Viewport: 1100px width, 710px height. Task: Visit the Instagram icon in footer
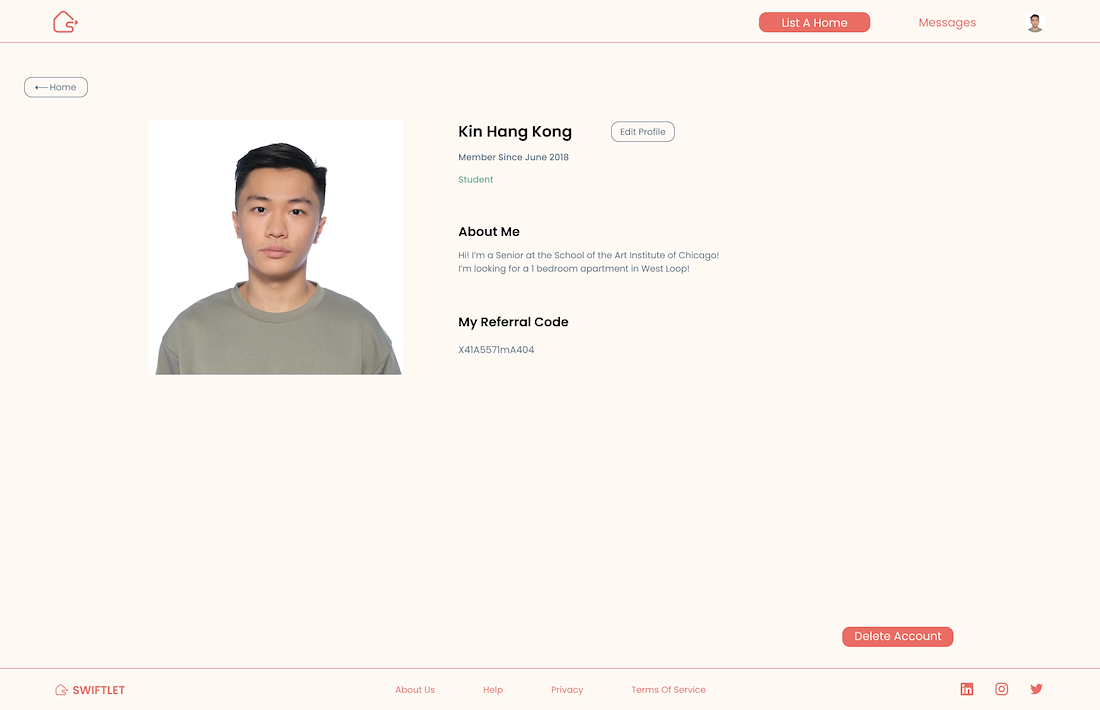click(1002, 689)
